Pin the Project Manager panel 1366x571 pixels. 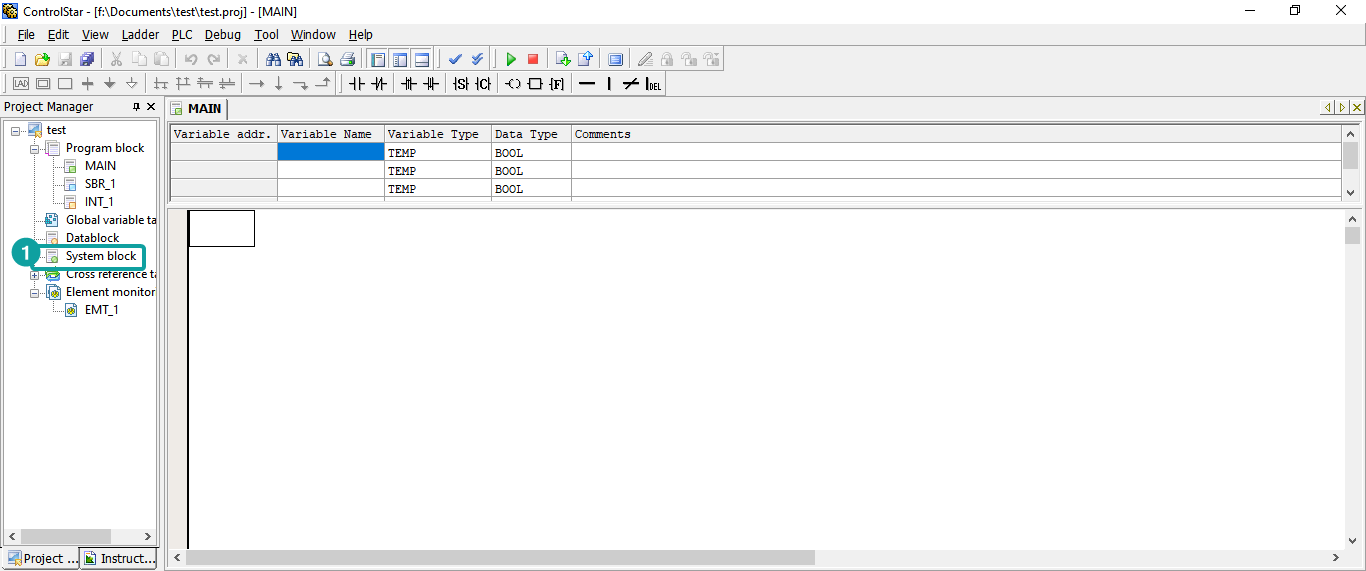coord(137,107)
